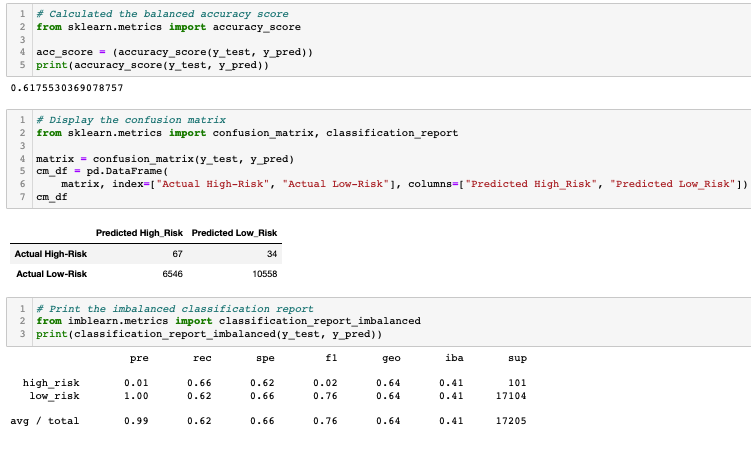
Task: Click the table cell with value 6546
Action: tap(172, 274)
